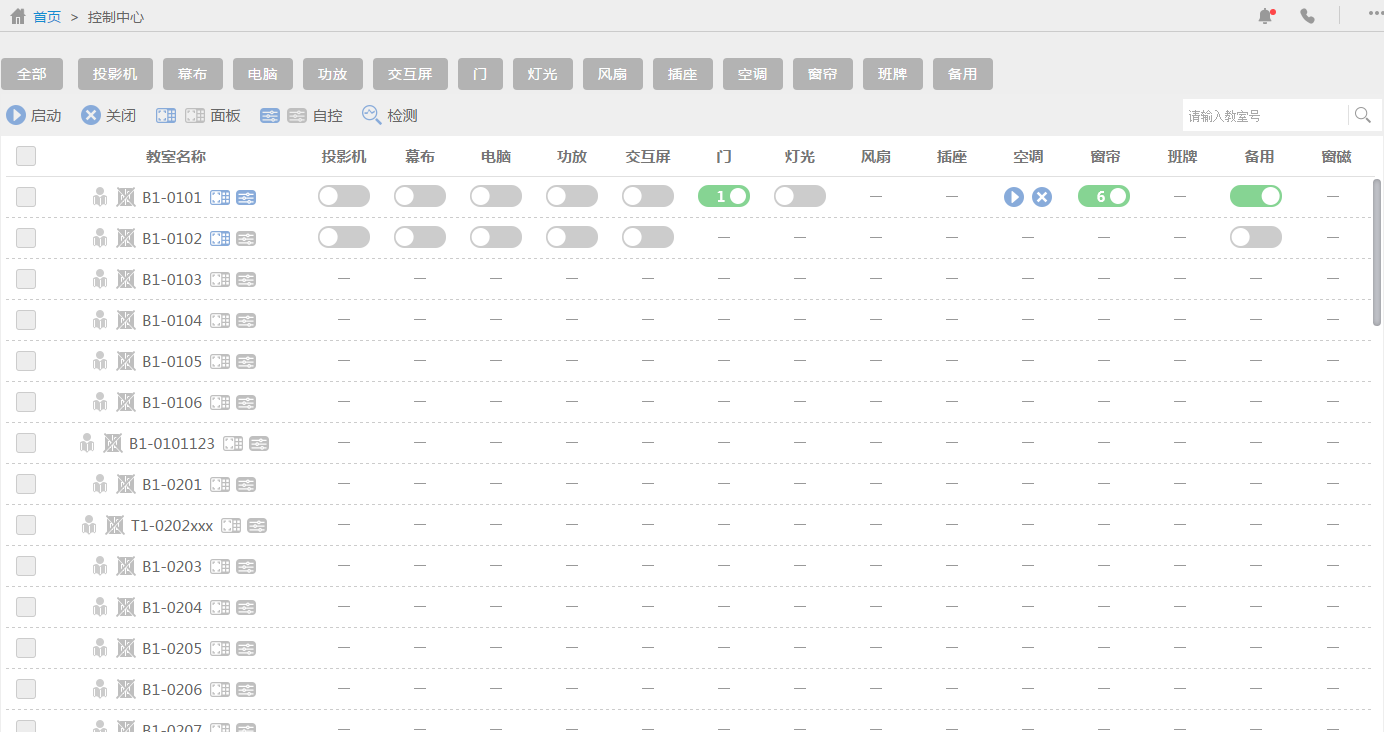Select the checkbox for row B1-0104
1384x732 pixels.
pos(26,320)
